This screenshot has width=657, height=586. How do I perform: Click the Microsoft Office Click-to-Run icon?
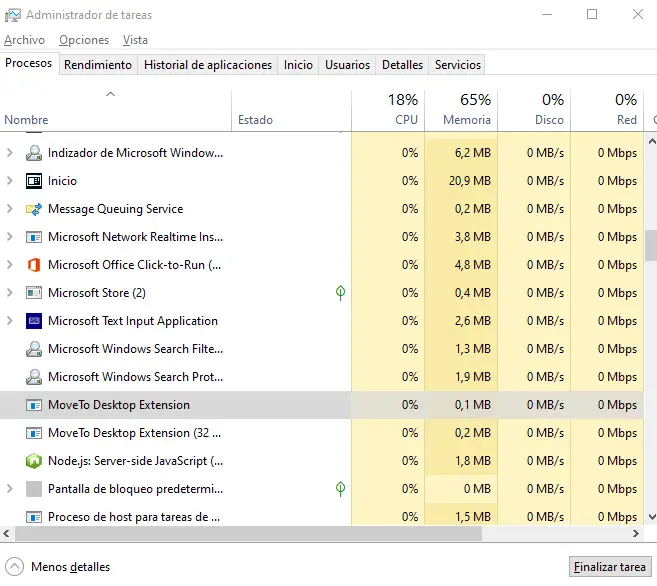coord(33,265)
